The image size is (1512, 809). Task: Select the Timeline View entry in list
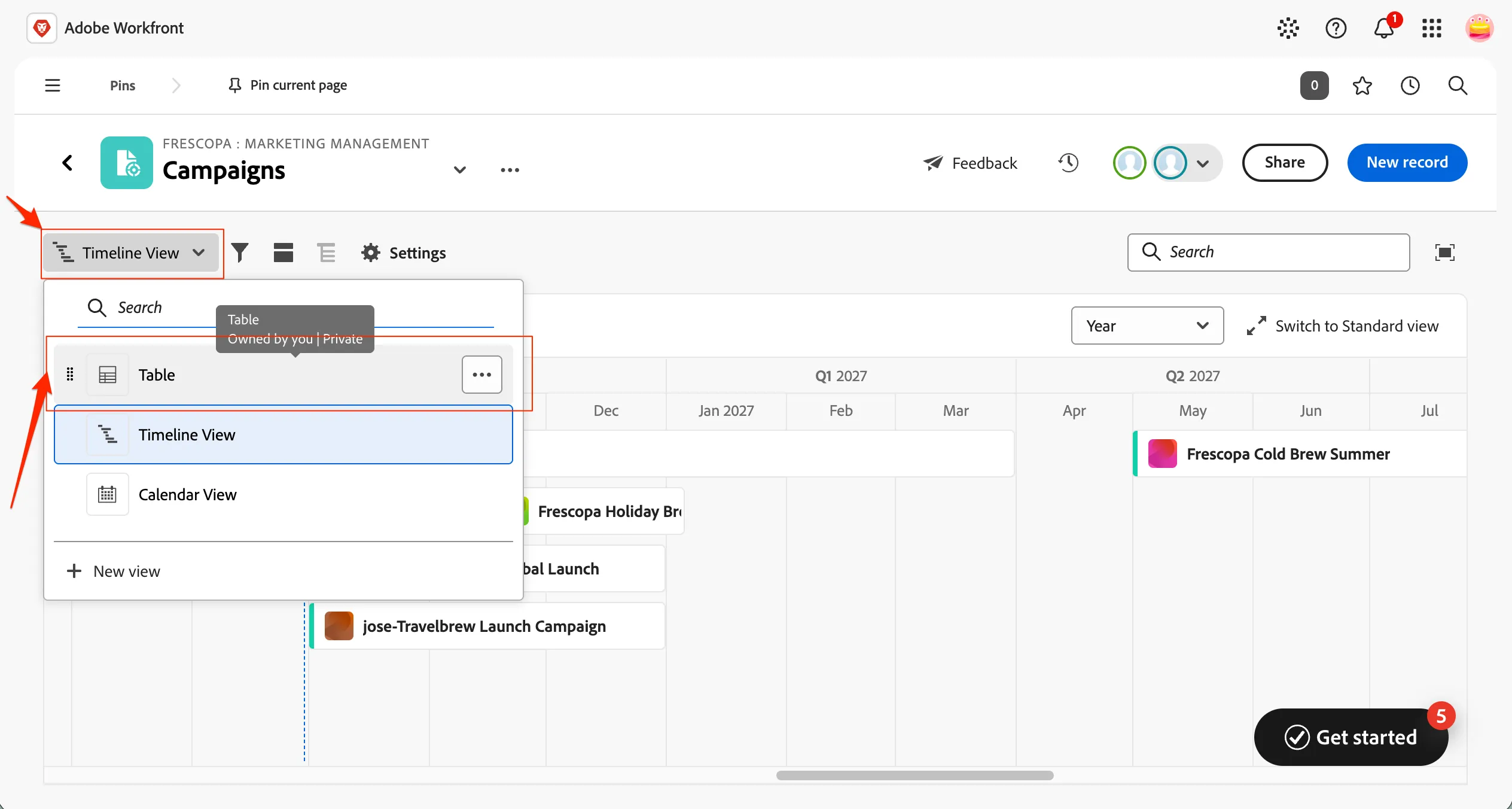click(283, 434)
